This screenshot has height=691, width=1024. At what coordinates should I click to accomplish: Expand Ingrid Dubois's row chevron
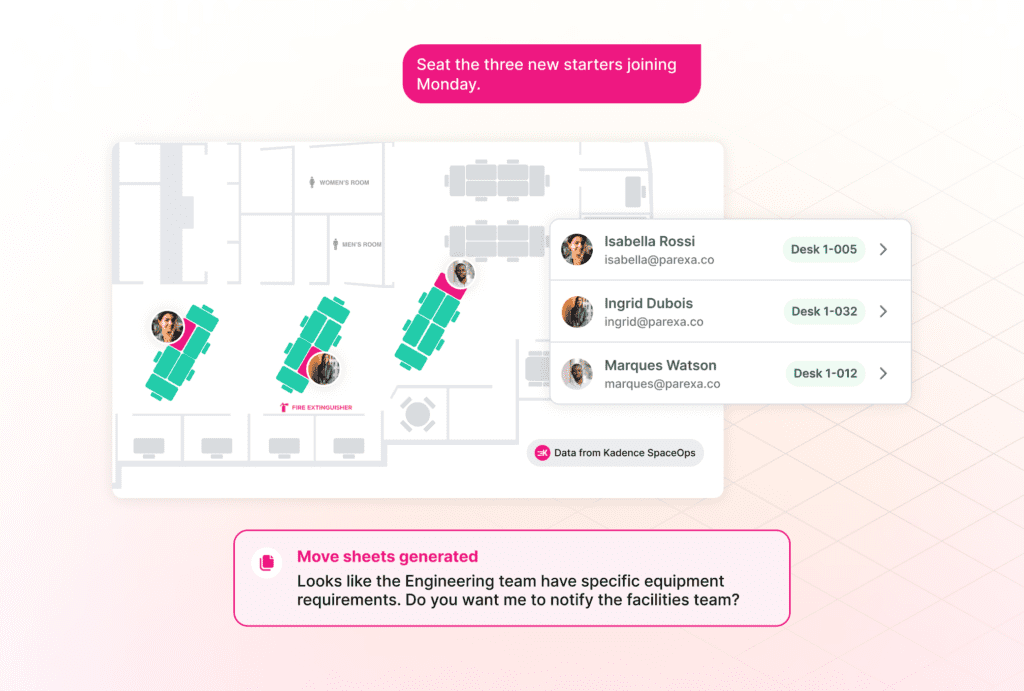tap(883, 312)
